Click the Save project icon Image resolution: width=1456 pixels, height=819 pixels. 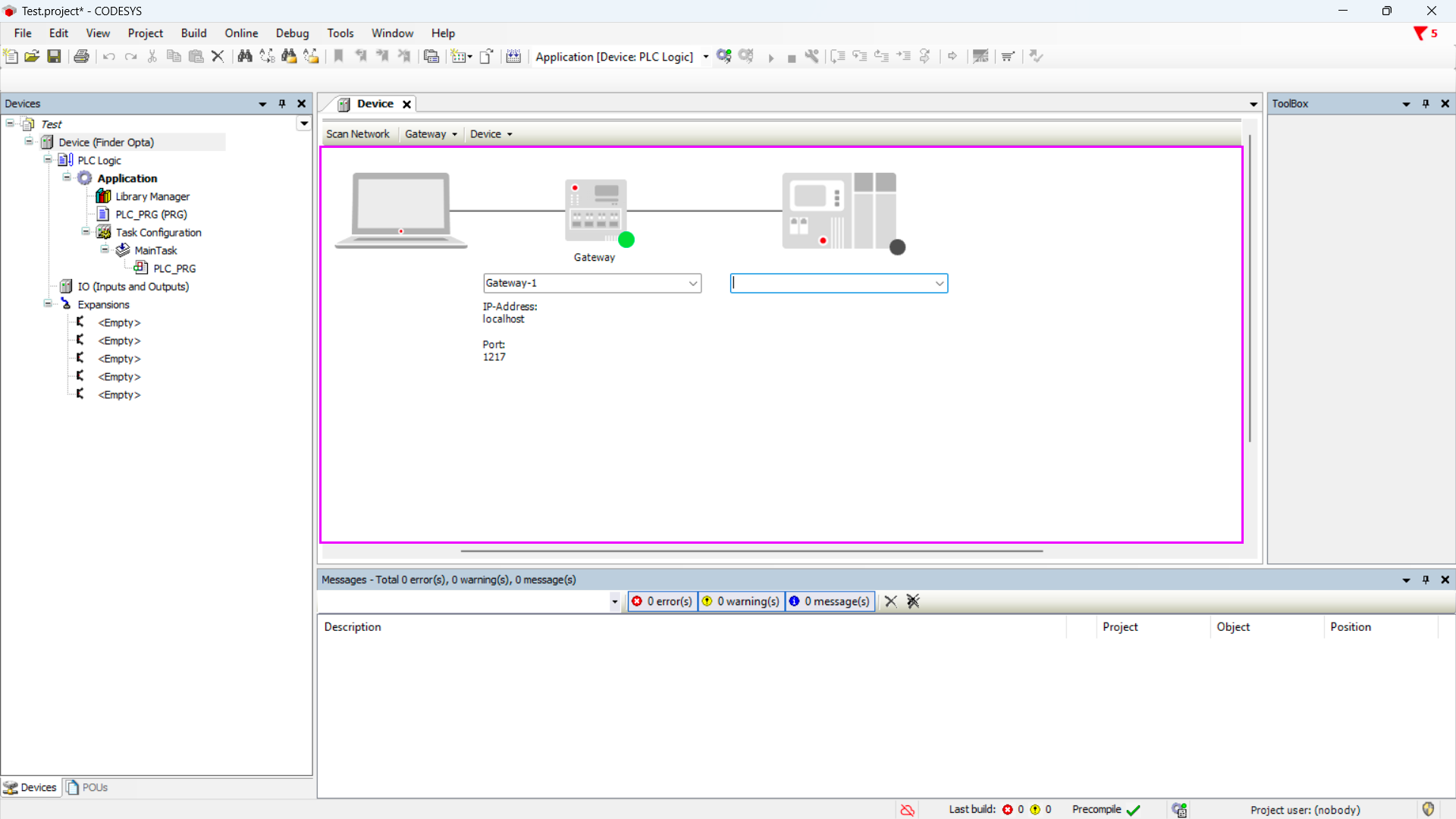pyautogui.click(x=54, y=56)
